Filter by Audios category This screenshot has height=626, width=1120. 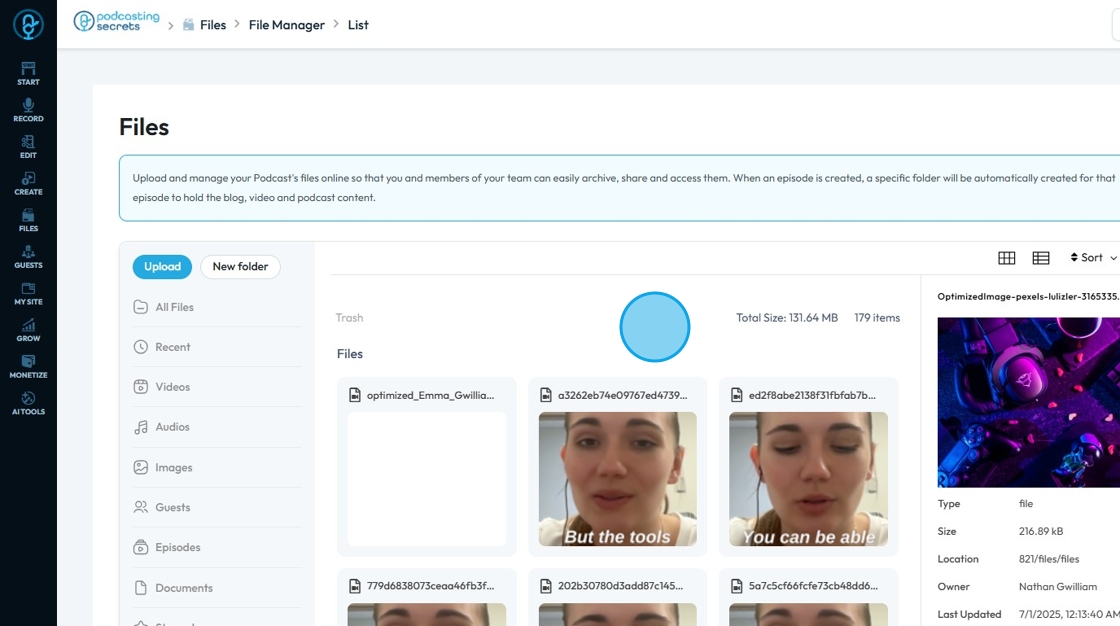[x=217, y=427]
